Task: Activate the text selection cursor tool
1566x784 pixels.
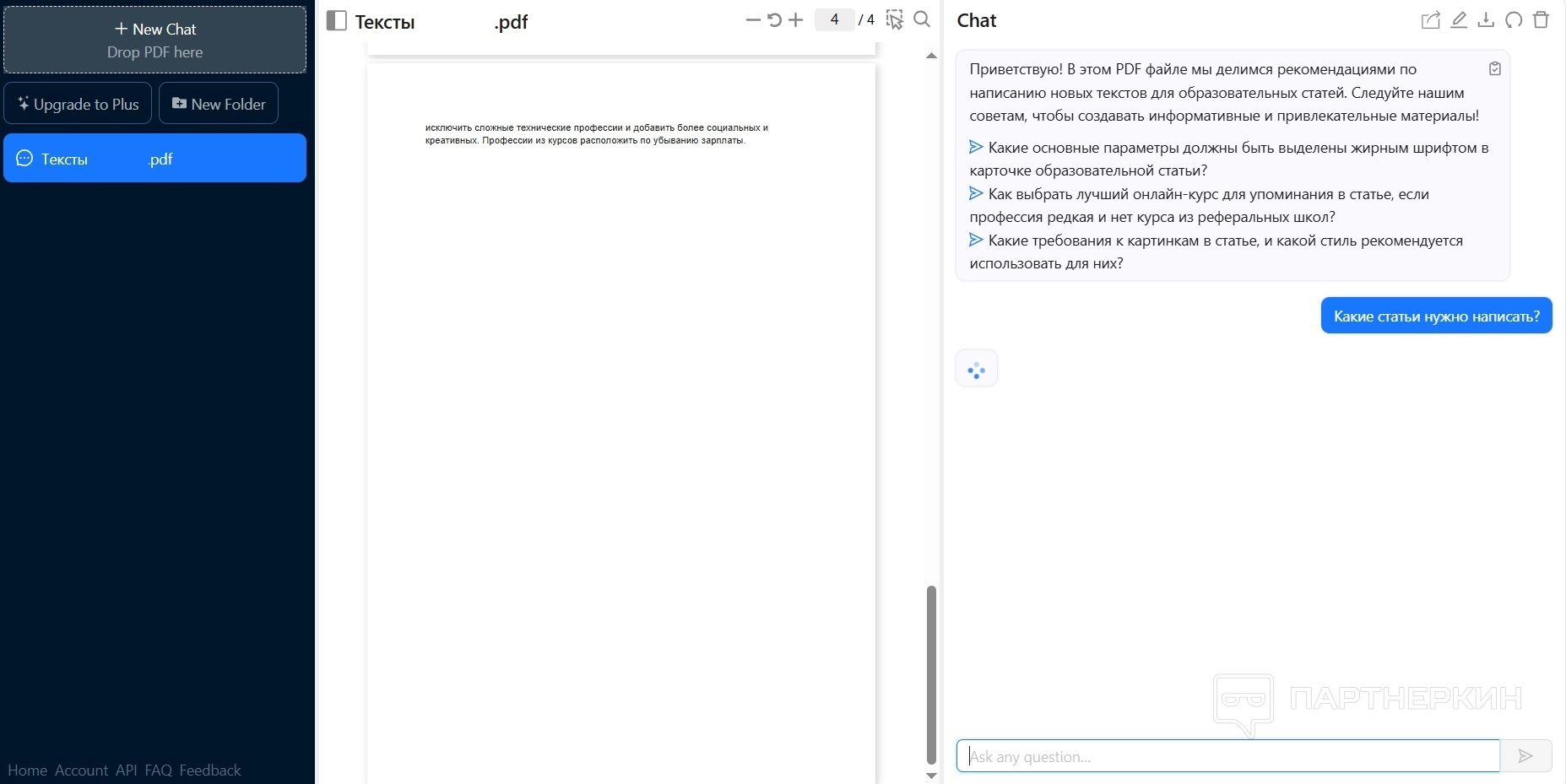Action: point(895,19)
